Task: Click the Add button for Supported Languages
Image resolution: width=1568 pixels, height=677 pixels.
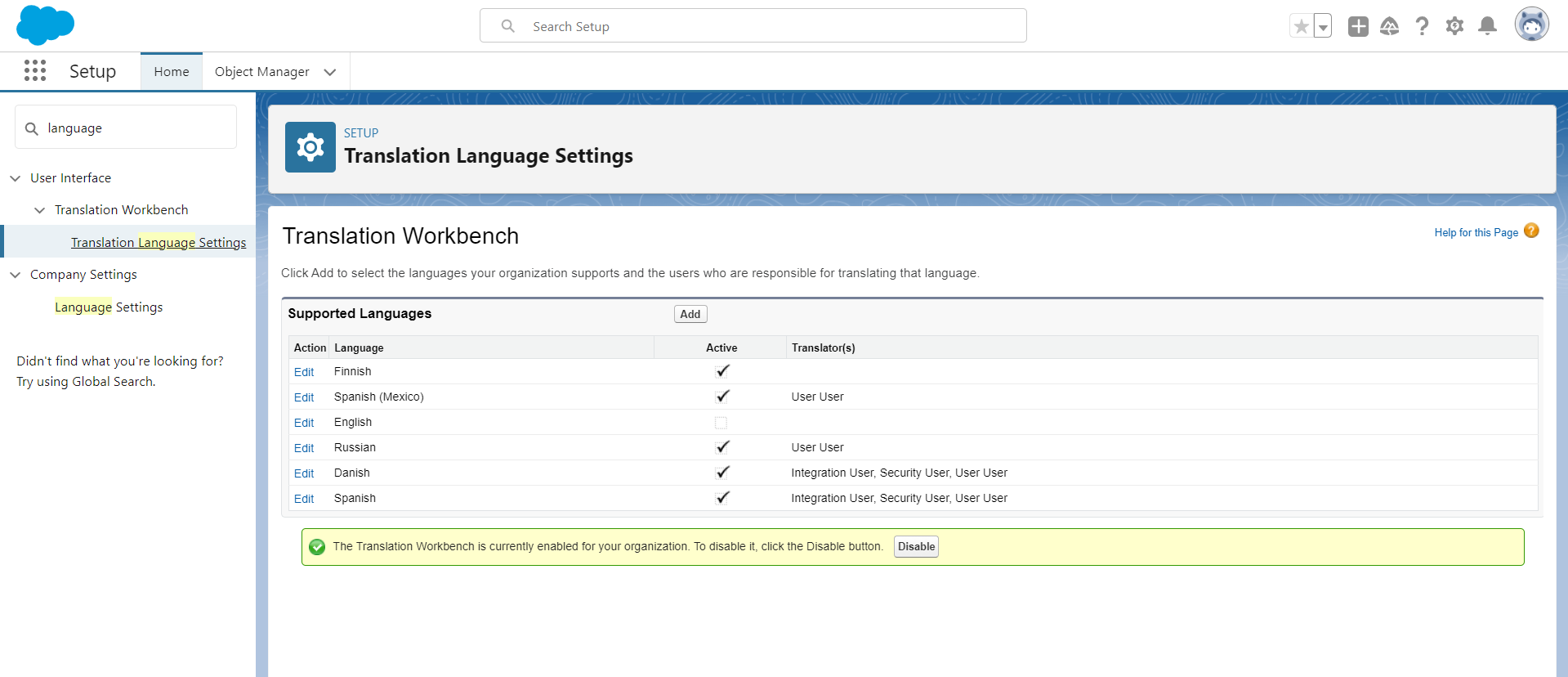Action: click(690, 314)
